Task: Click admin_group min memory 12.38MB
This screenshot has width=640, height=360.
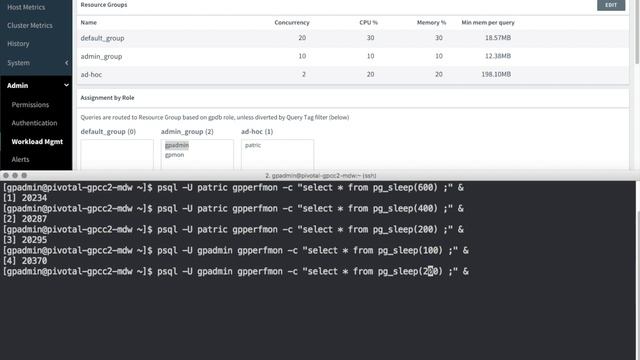Action: (498, 56)
